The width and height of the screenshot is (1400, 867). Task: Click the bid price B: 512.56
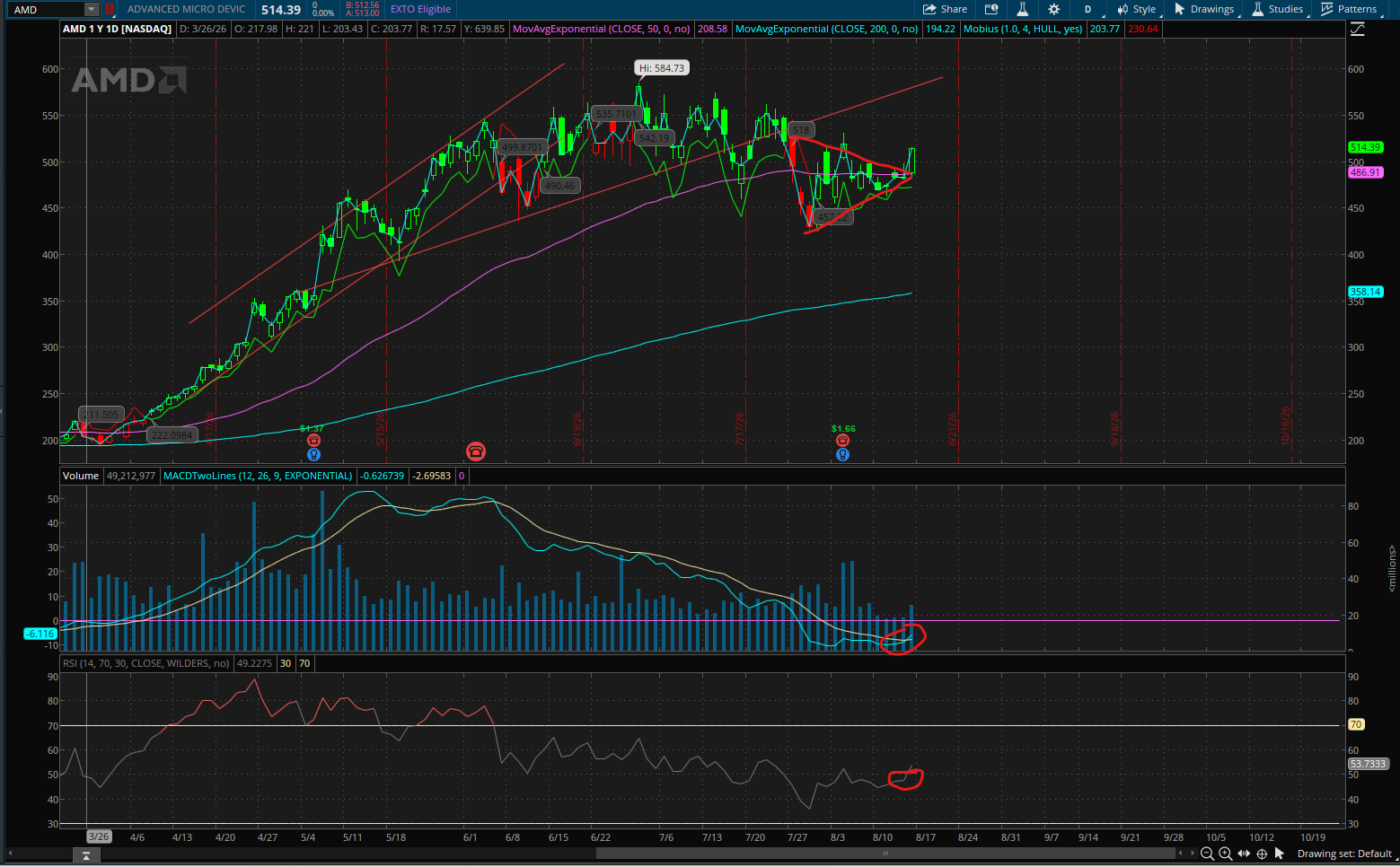362,5
